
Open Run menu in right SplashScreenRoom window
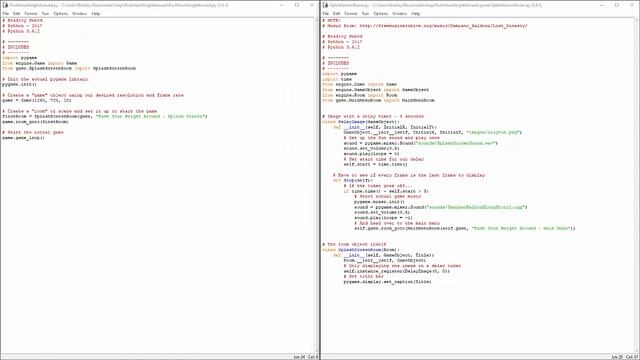tap(365, 13)
